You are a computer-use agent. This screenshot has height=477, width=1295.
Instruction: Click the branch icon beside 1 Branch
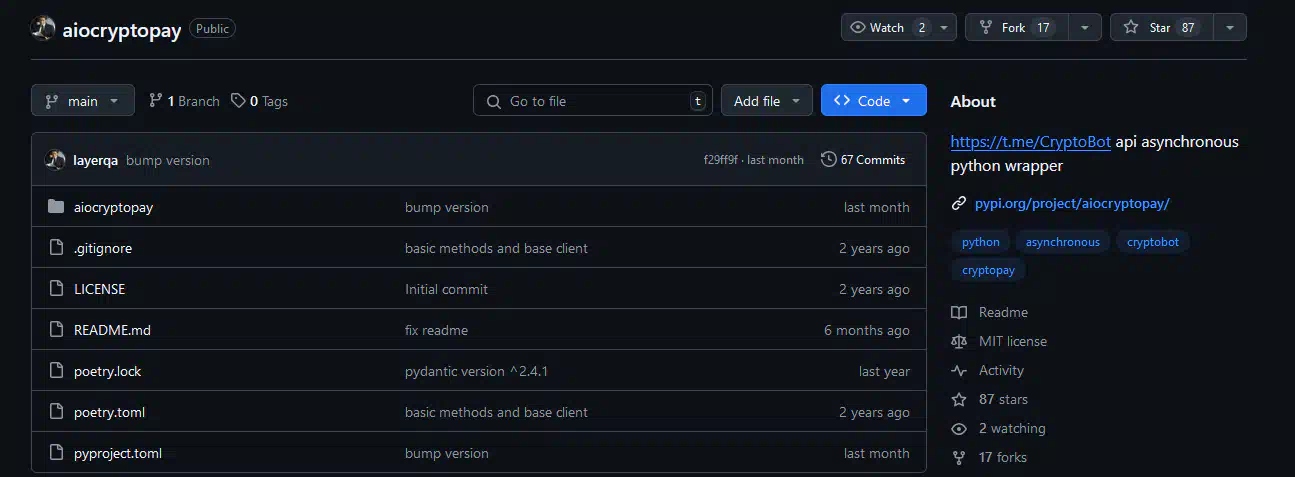(x=155, y=101)
